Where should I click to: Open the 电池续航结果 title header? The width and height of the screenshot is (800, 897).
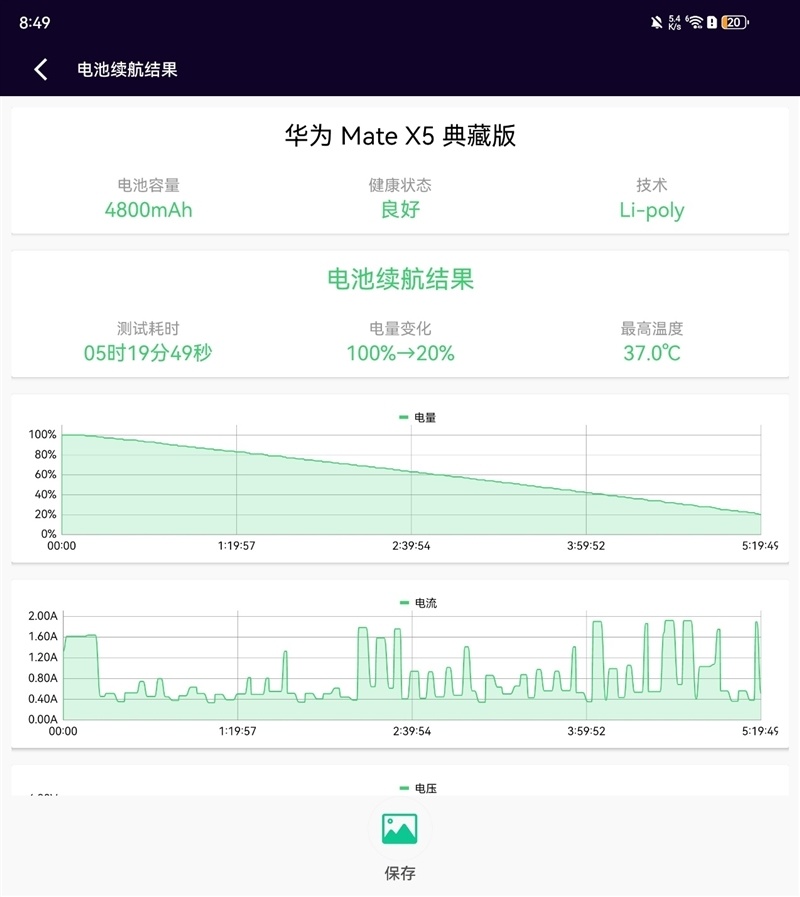[x=125, y=68]
